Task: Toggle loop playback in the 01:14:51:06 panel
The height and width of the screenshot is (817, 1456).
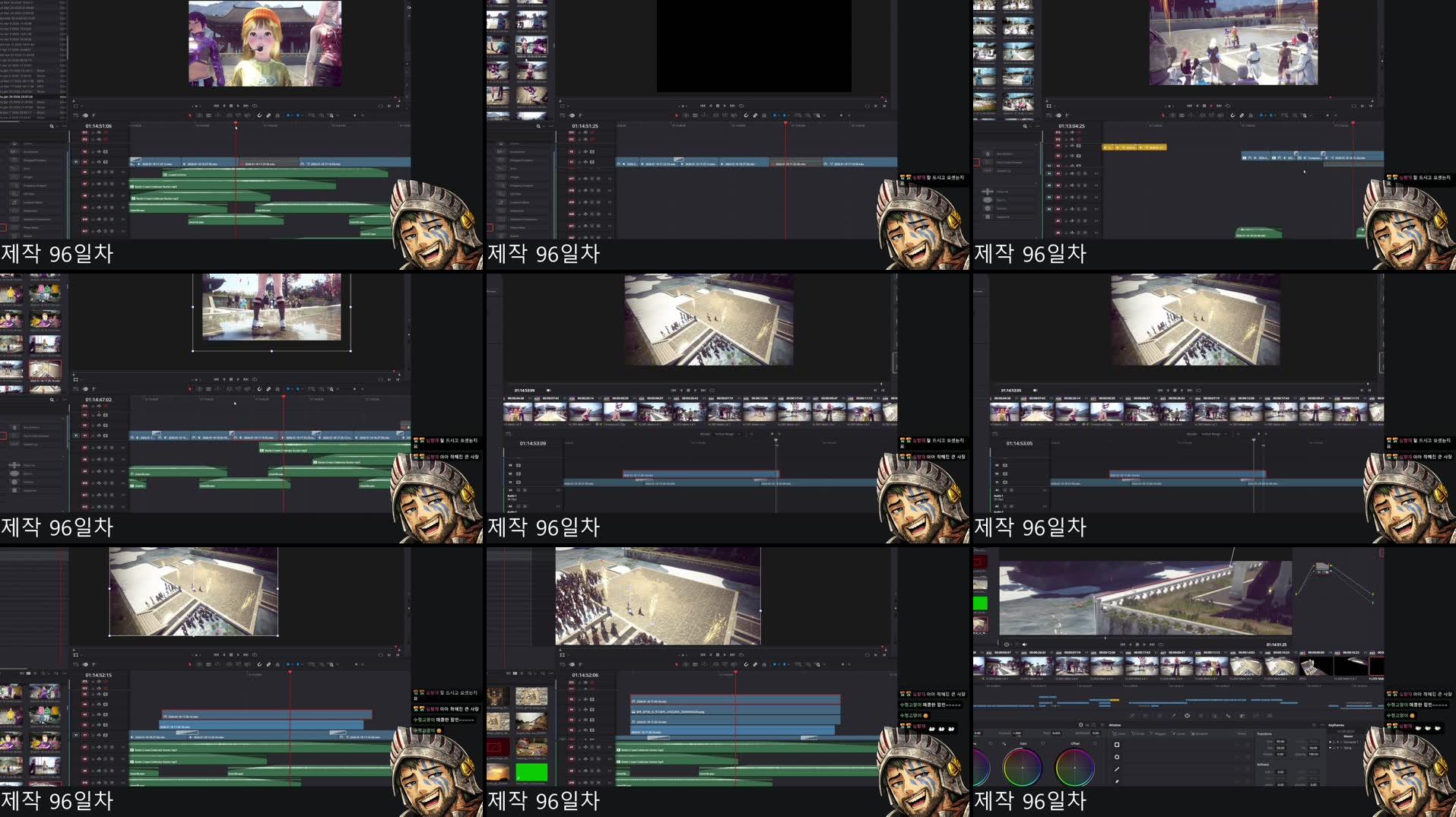Action: (255, 106)
